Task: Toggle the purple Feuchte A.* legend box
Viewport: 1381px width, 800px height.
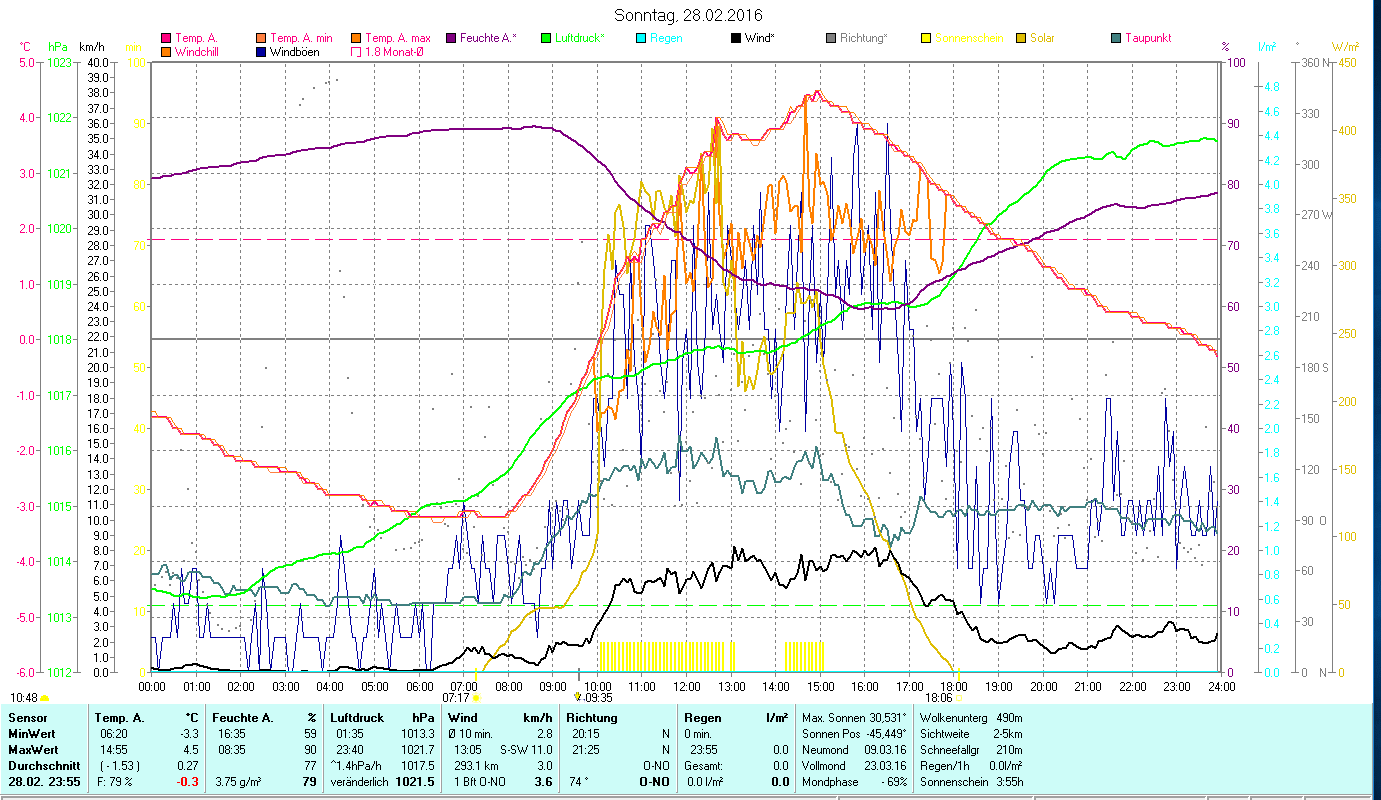Action: coord(450,38)
